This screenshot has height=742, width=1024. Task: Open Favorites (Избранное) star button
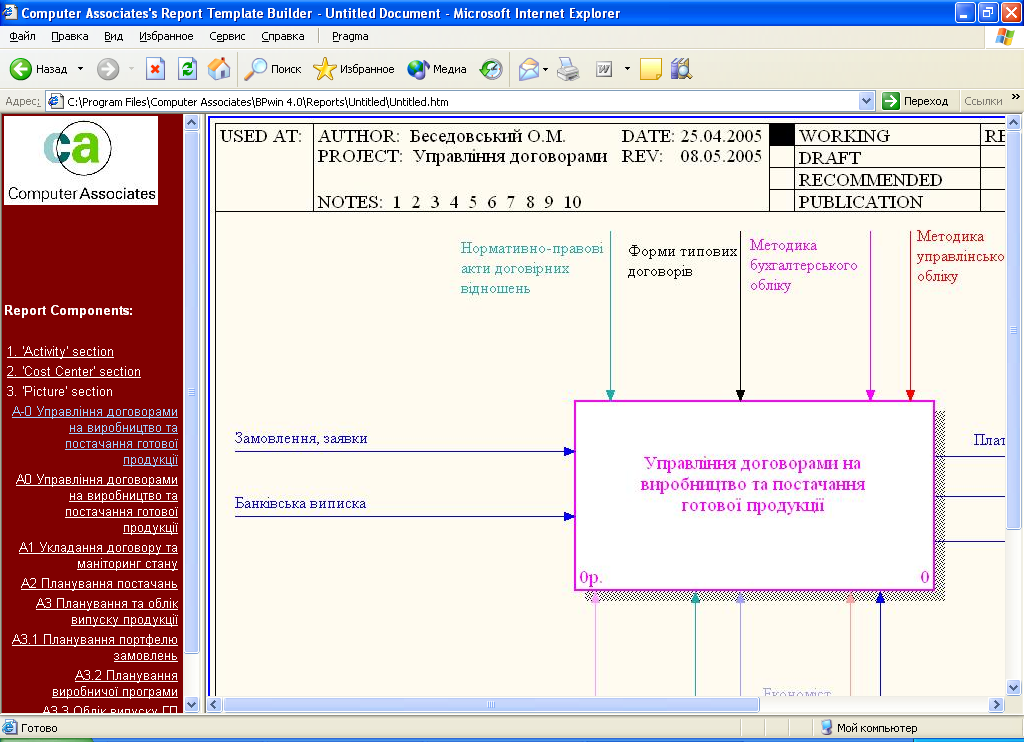(x=353, y=69)
